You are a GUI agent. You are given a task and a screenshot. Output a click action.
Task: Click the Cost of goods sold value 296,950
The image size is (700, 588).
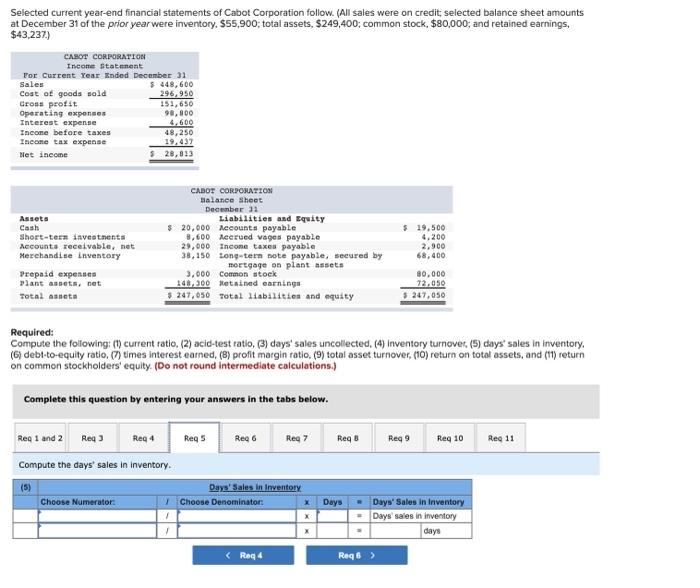click(x=177, y=94)
